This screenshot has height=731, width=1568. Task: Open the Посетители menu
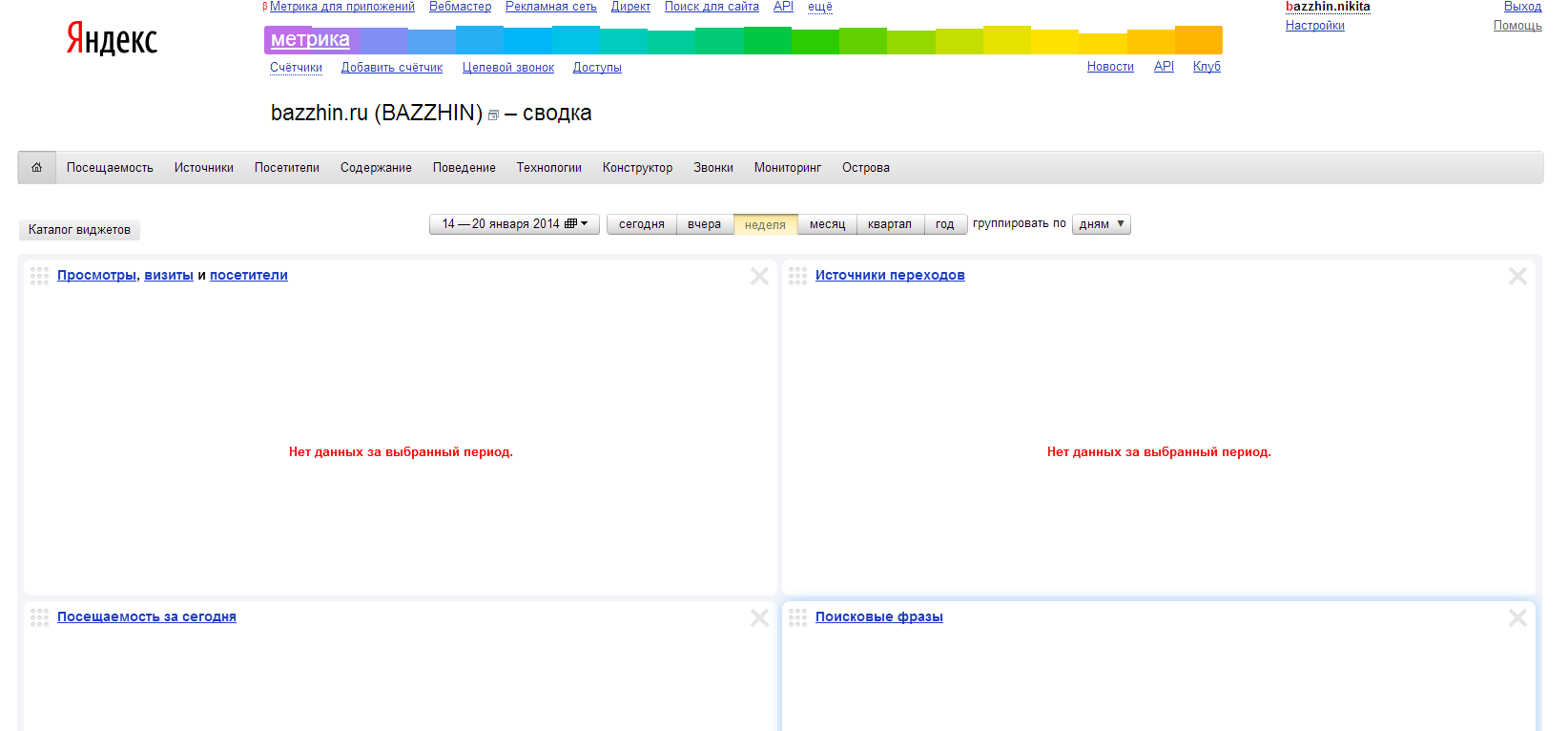[287, 168]
